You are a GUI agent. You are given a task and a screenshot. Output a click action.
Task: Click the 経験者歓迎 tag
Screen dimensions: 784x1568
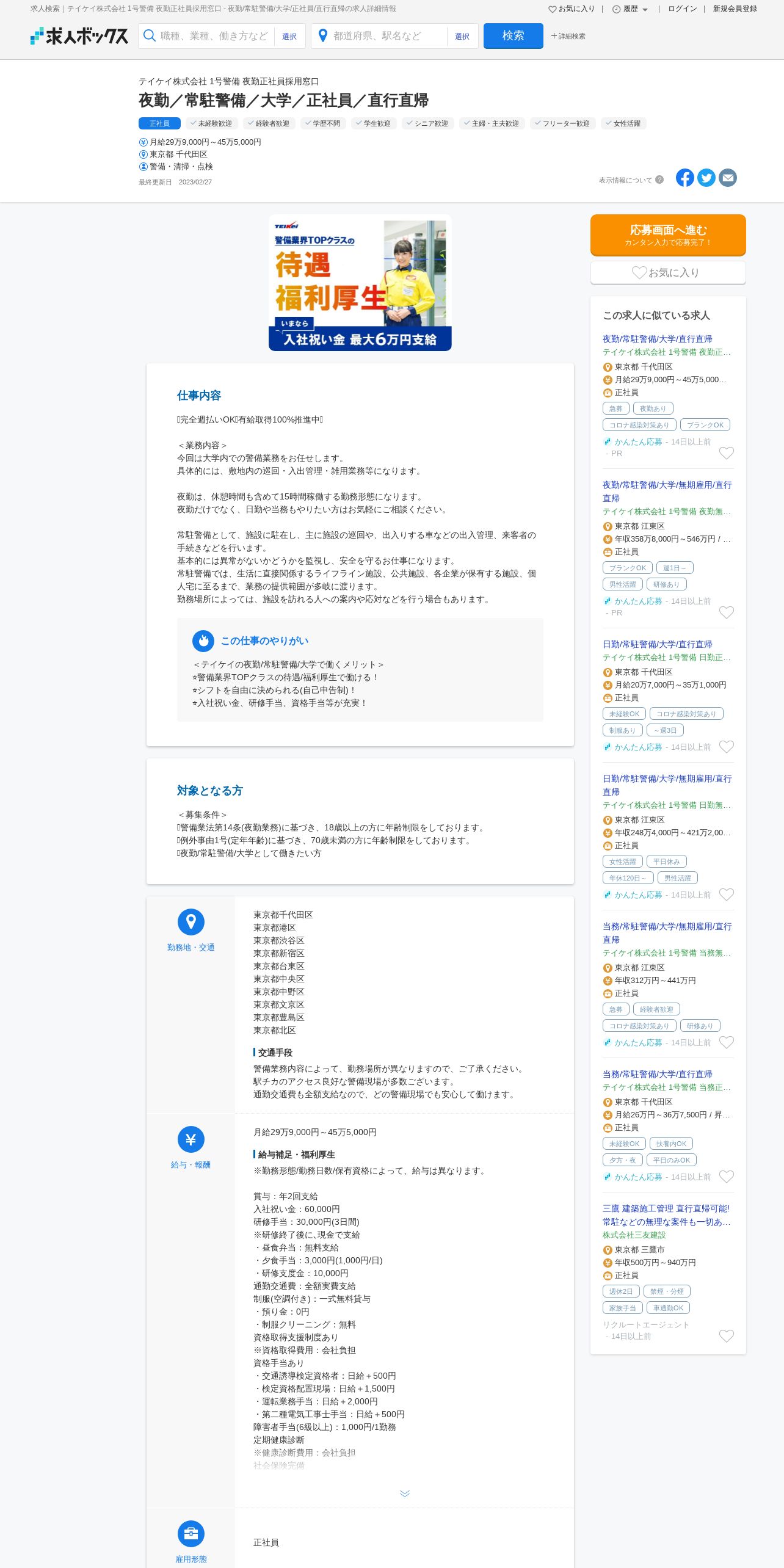pyautogui.click(x=269, y=123)
